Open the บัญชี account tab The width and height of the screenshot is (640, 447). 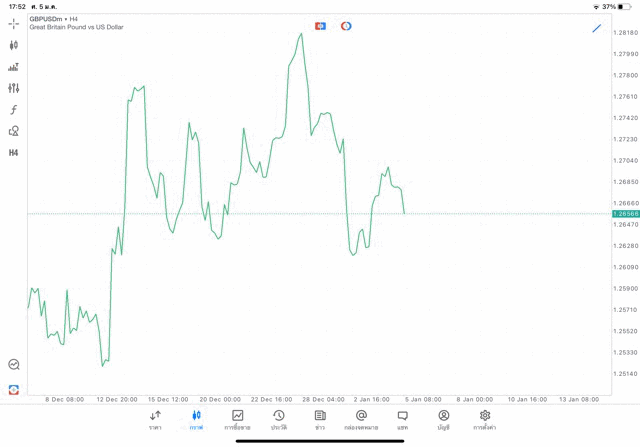[x=443, y=420]
